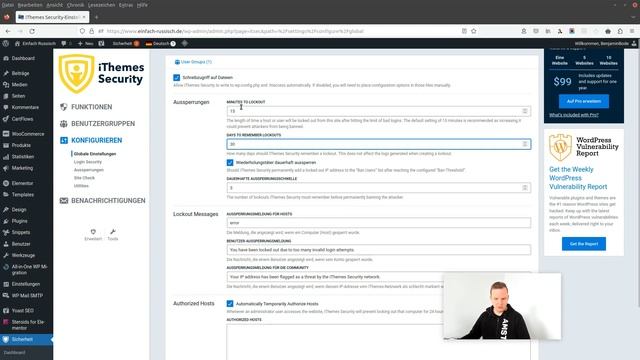This screenshot has height=360, width=640.
Task: Open Beiträge in the WordPress sidebar
Action: coord(20,73)
